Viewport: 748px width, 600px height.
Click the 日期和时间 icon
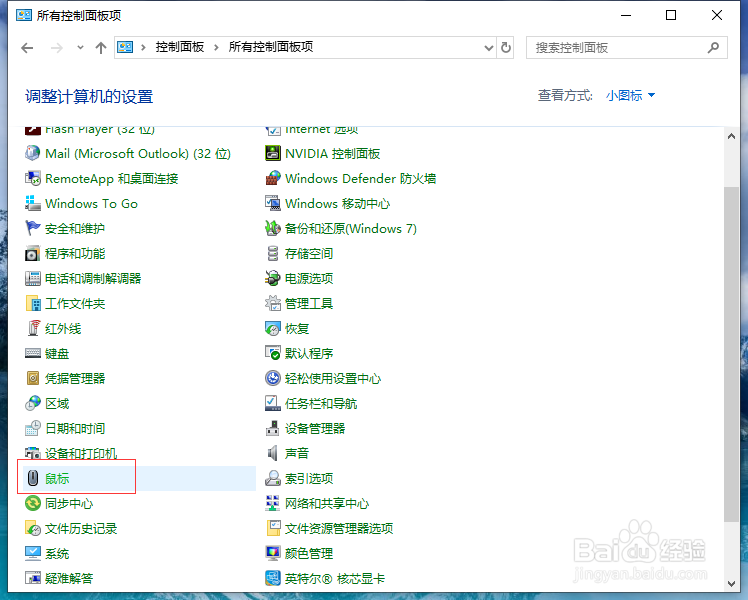pyautogui.click(x=32, y=428)
